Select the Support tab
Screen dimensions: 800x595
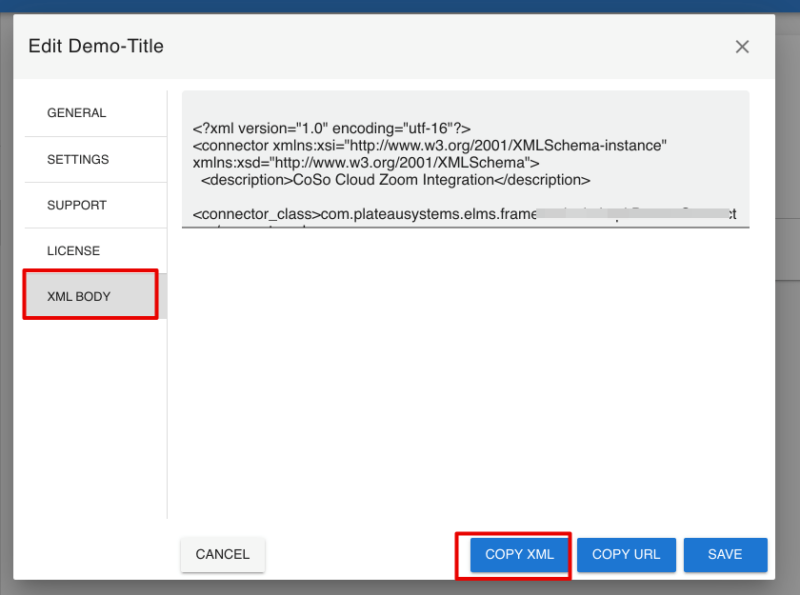coord(77,205)
